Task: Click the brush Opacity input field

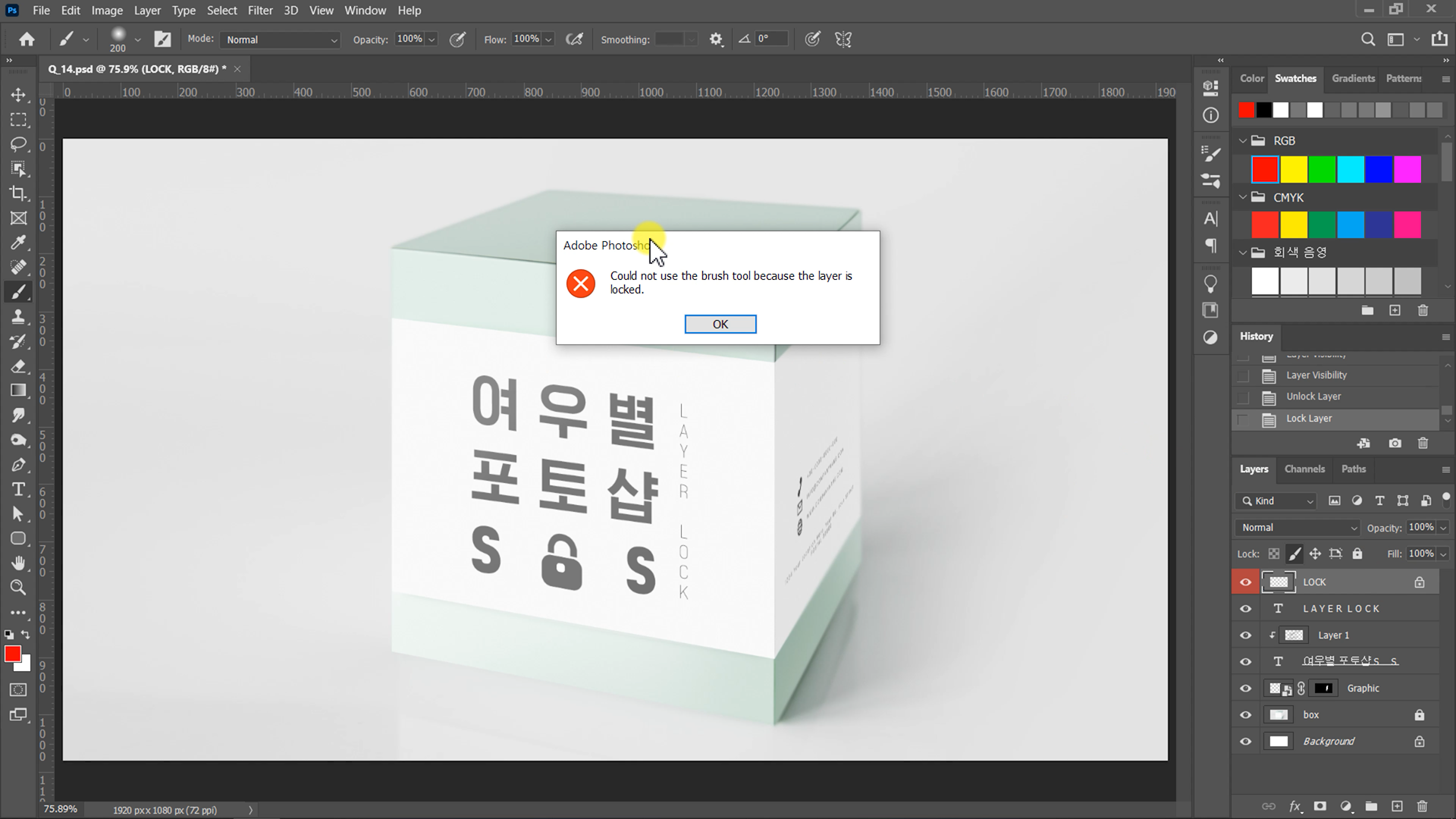Action: [x=409, y=39]
